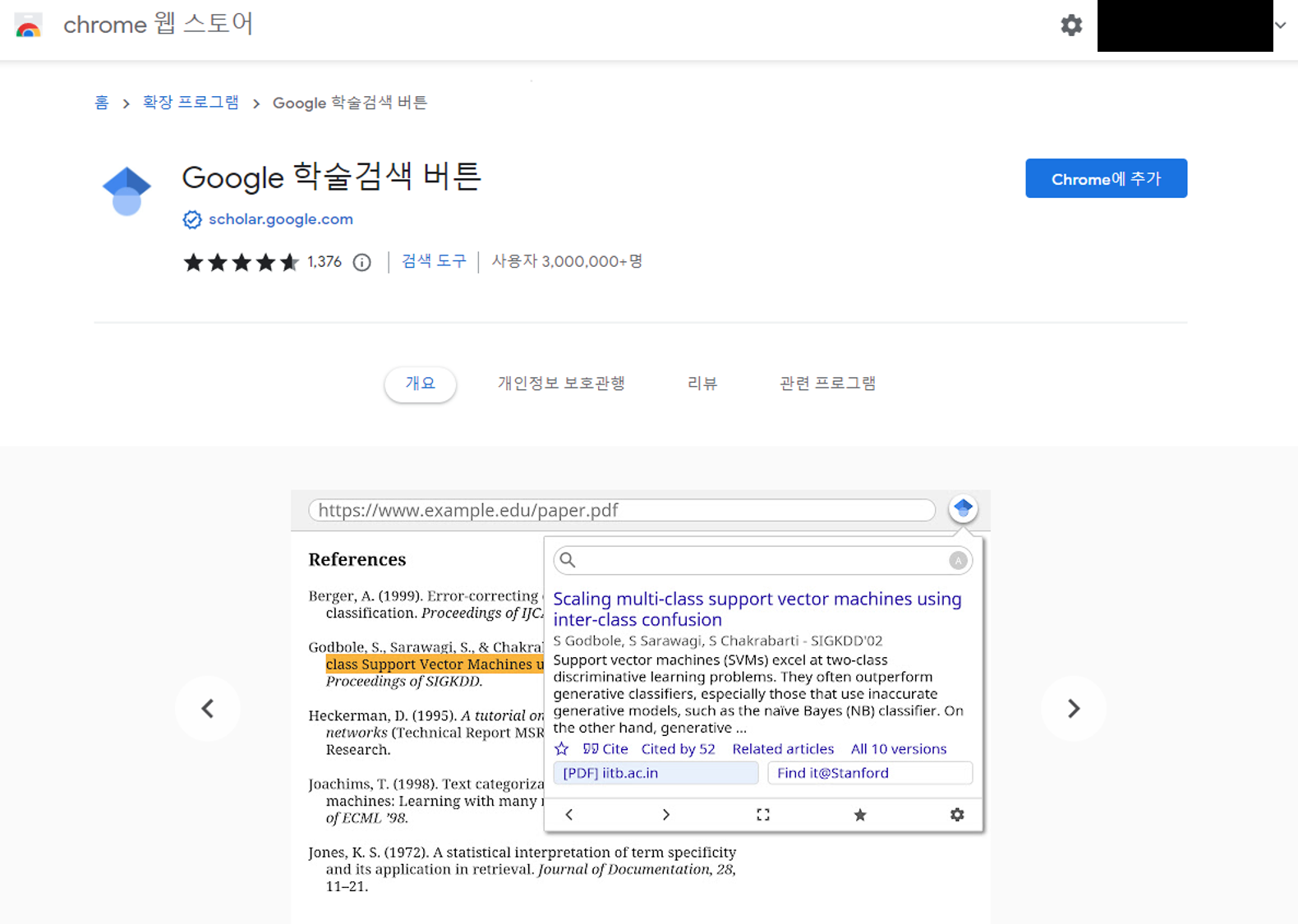Viewport: 1298px width, 924px height.
Task: Click the filled star library icon in popup footer
Action: pos(860,815)
